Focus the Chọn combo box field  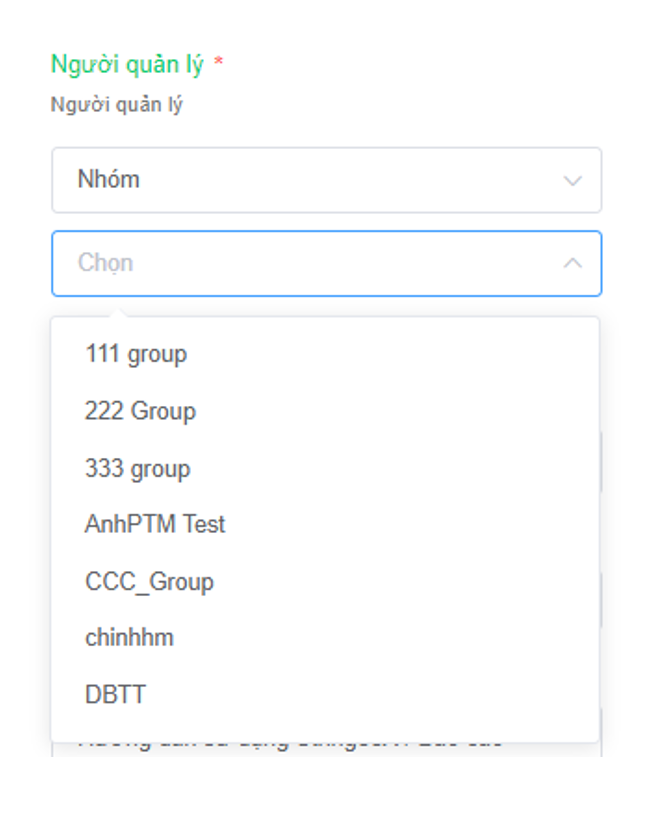coord(326,264)
